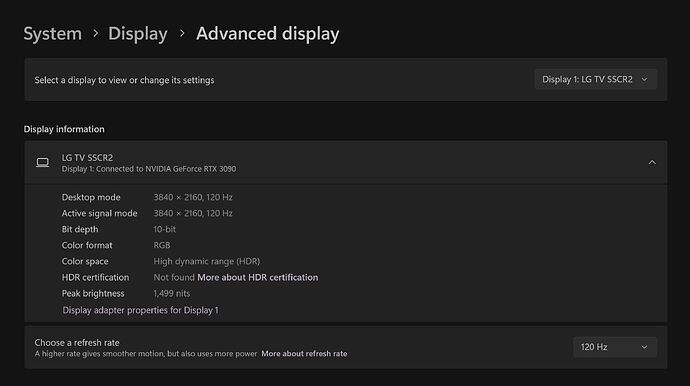Click the Color space HDR value text
Screen dimensions: 690x386
coord(207,261)
